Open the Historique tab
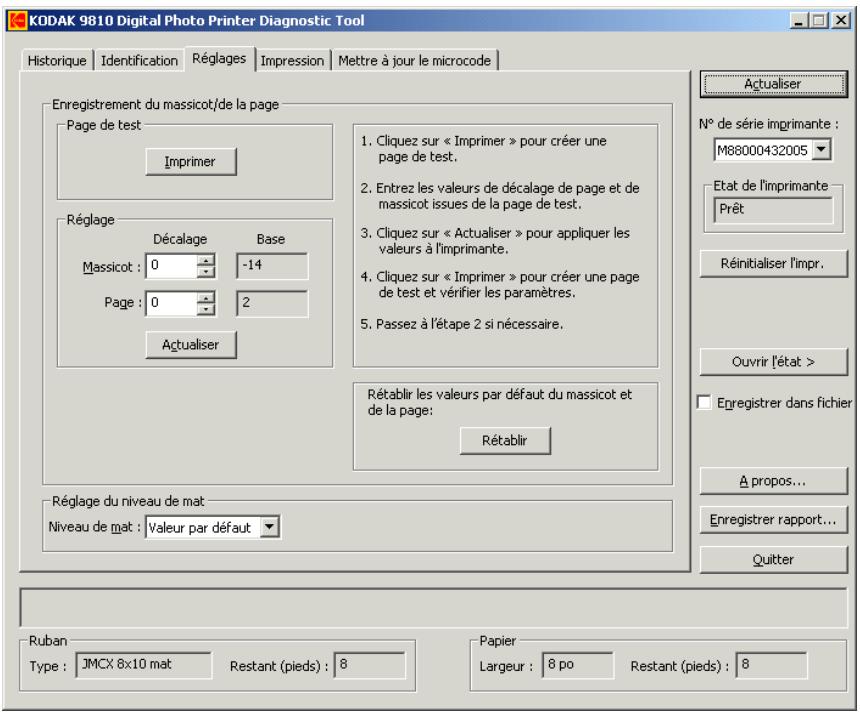860x712 pixels. (57, 60)
